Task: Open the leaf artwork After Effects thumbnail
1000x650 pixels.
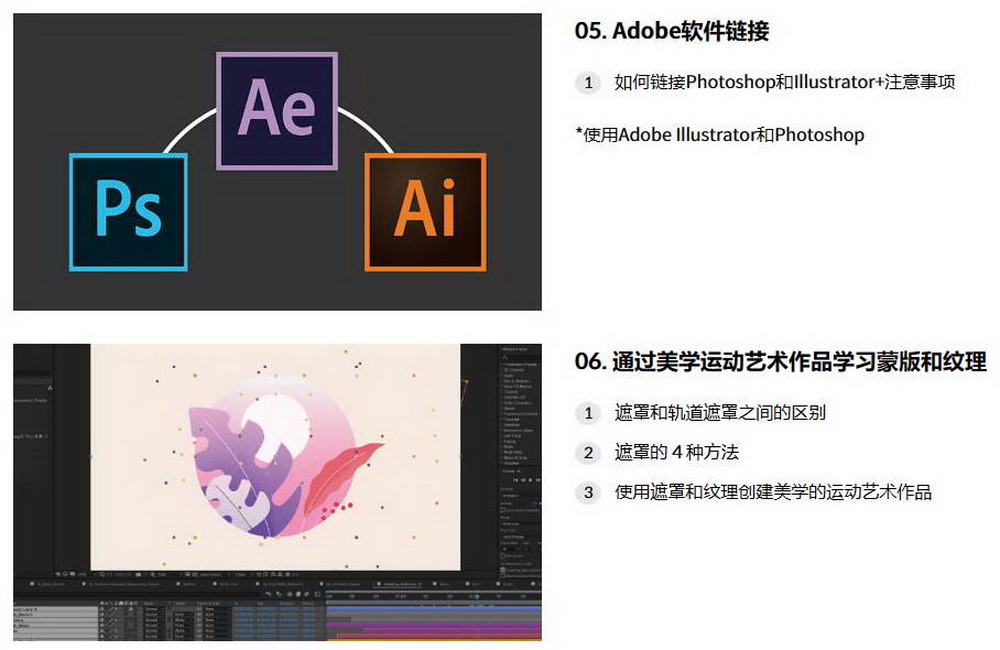Action: [x=277, y=492]
